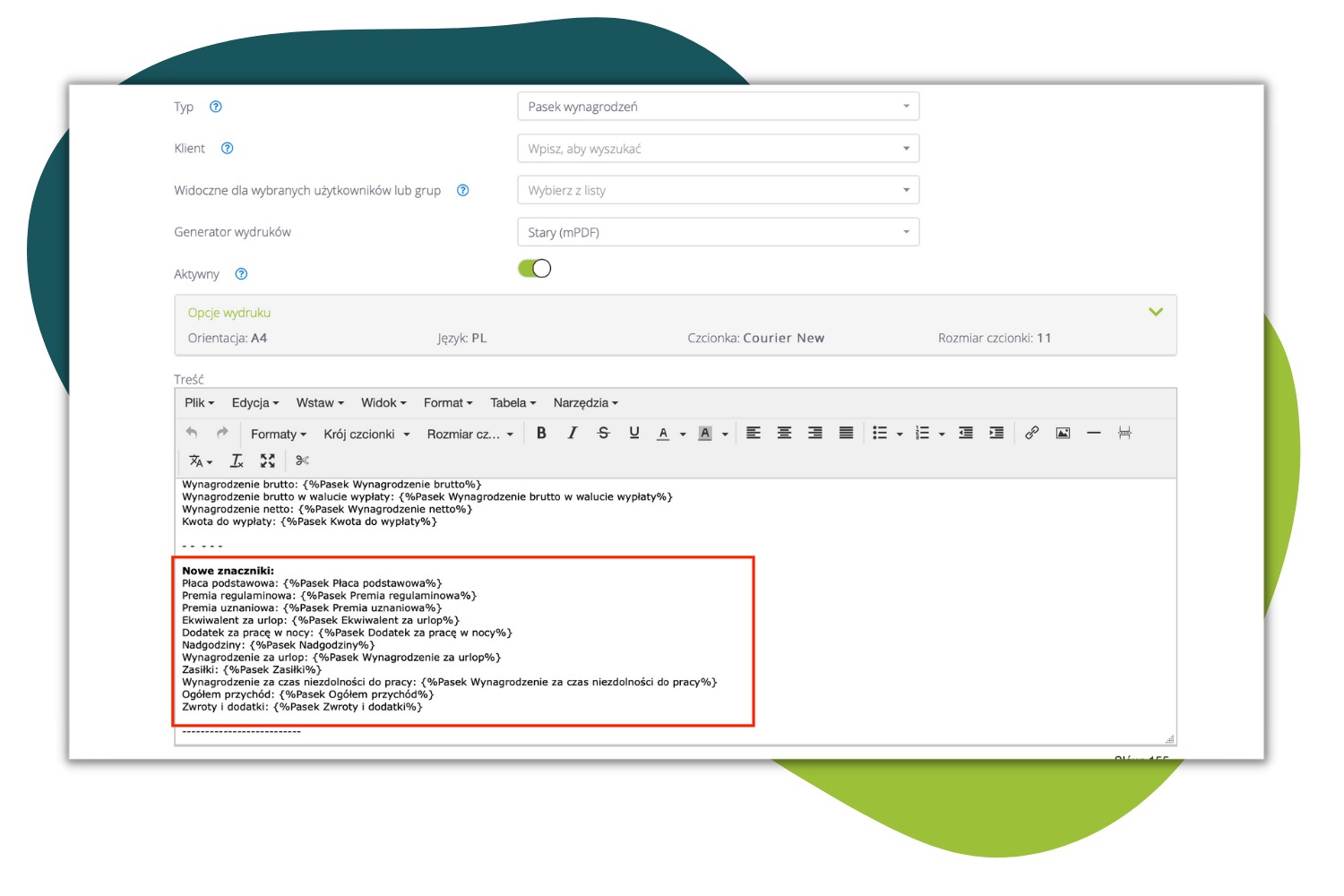
Task: Open the Wstaw menu
Action: 320,403
